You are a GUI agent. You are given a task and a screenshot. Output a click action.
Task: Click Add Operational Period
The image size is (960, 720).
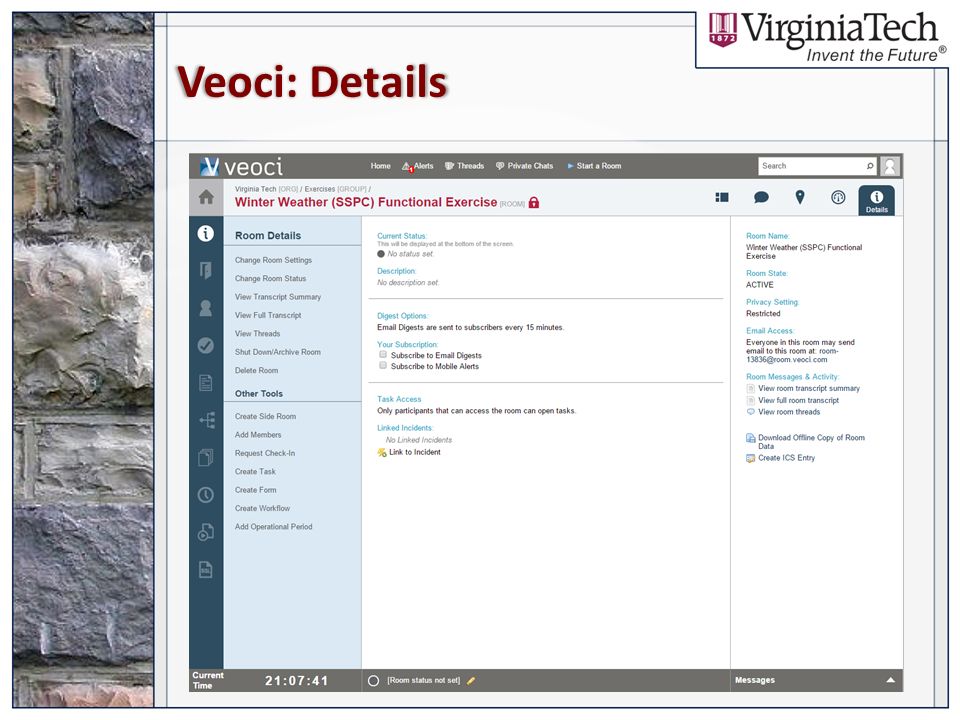[x=274, y=527]
